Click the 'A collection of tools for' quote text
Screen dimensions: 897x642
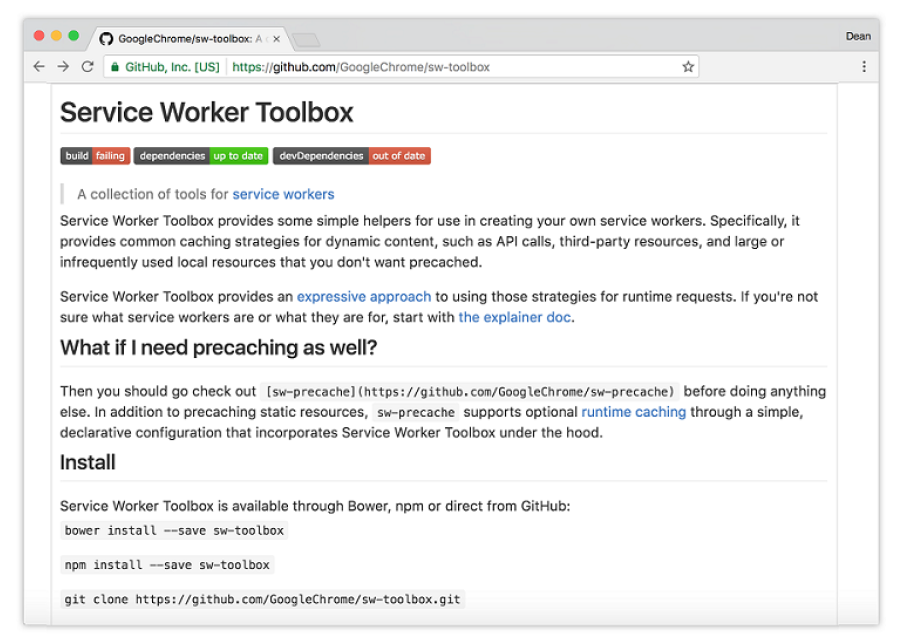point(153,195)
